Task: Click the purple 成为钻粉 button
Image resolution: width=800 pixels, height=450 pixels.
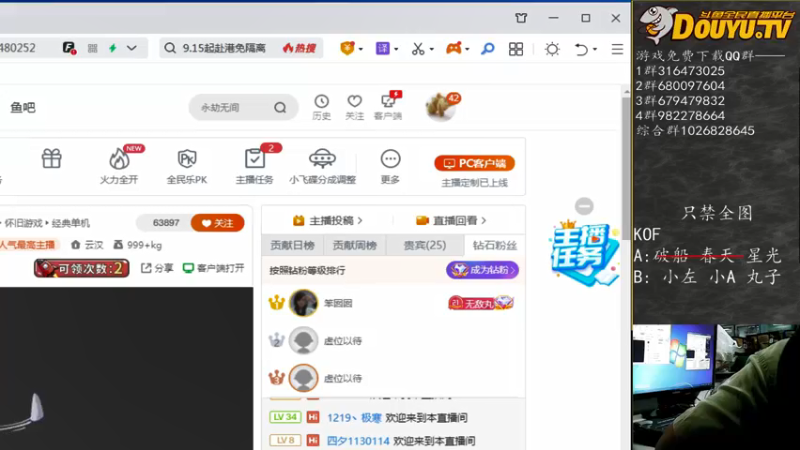Action: [x=482, y=270]
